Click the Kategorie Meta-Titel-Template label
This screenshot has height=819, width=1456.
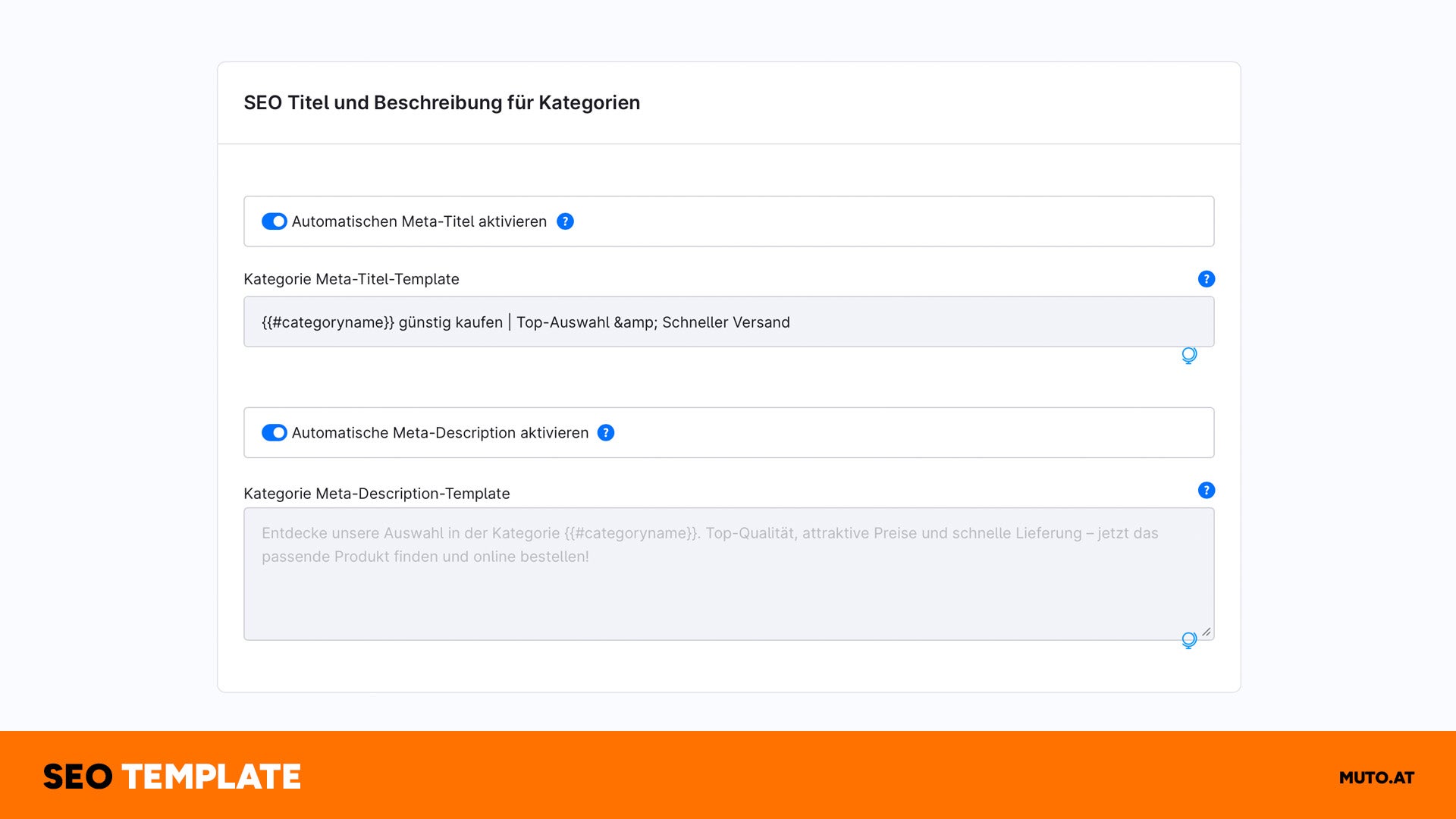(x=351, y=279)
